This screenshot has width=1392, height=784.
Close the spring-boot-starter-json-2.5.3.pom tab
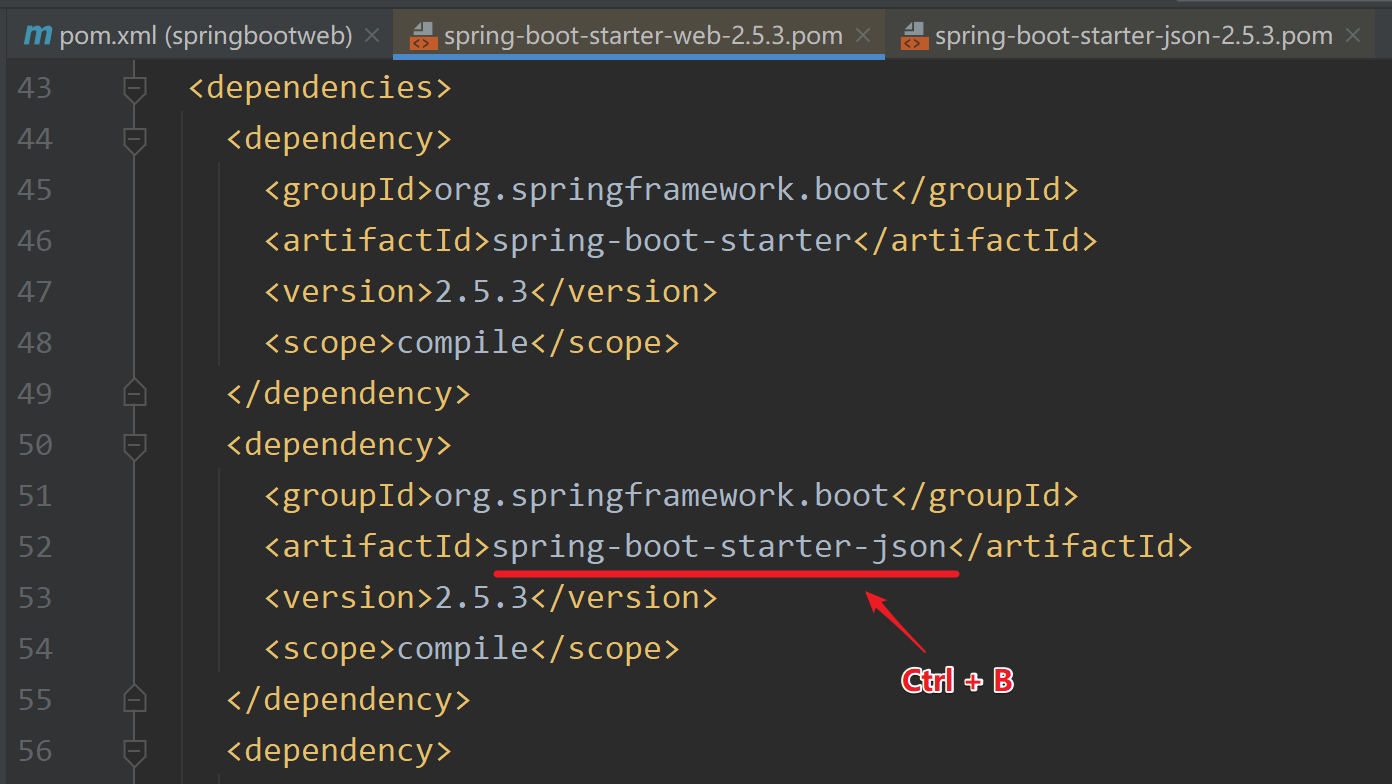pos(1353,36)
